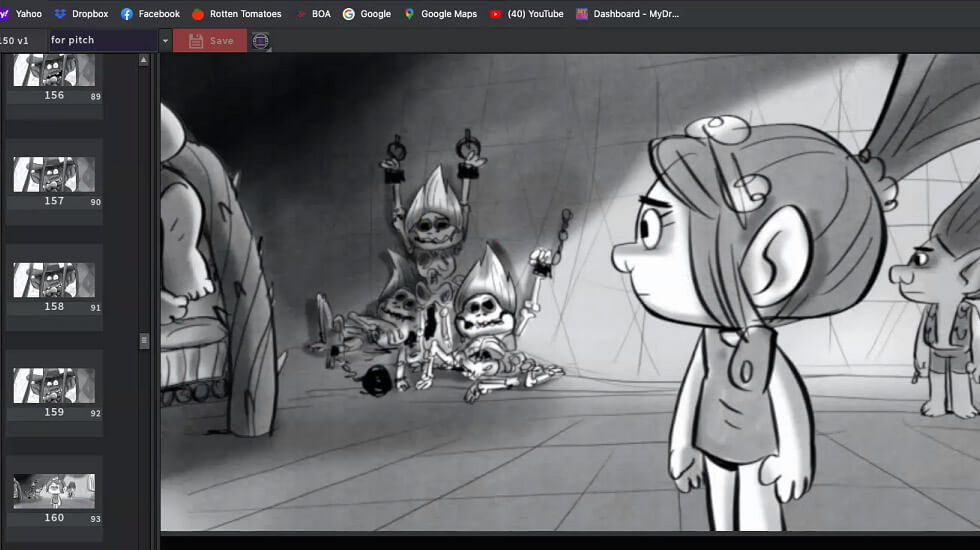The width and height of the screenshot is (980, 550).
Task: Open the Rotten Tomatoes bookmark
Action: click(236, 14)
